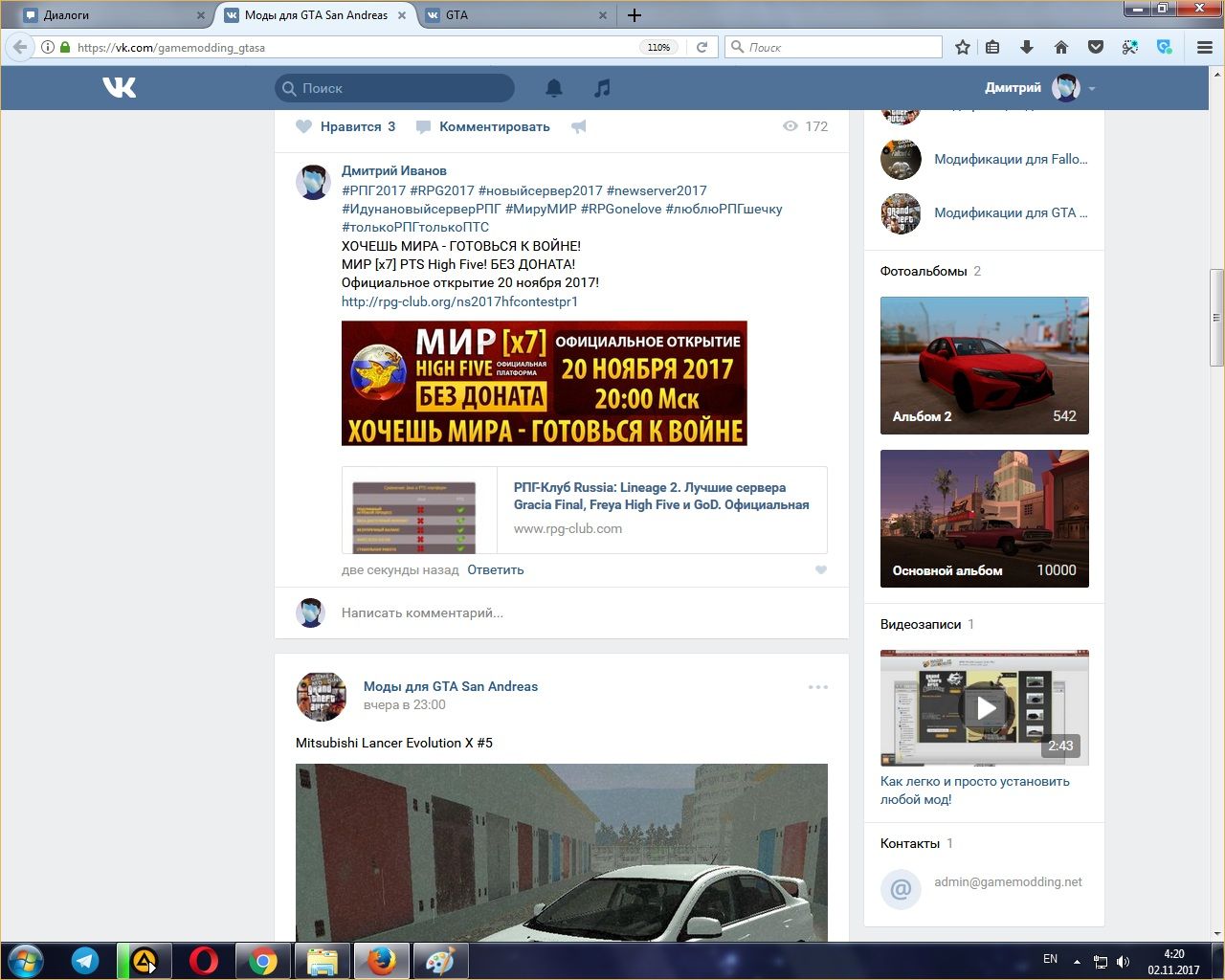Click the #РПГ2017 hashtag

(x=373, y=190)
